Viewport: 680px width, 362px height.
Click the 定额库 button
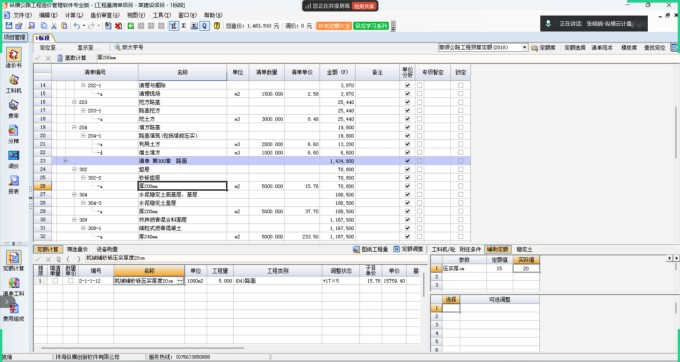(543, 48)
